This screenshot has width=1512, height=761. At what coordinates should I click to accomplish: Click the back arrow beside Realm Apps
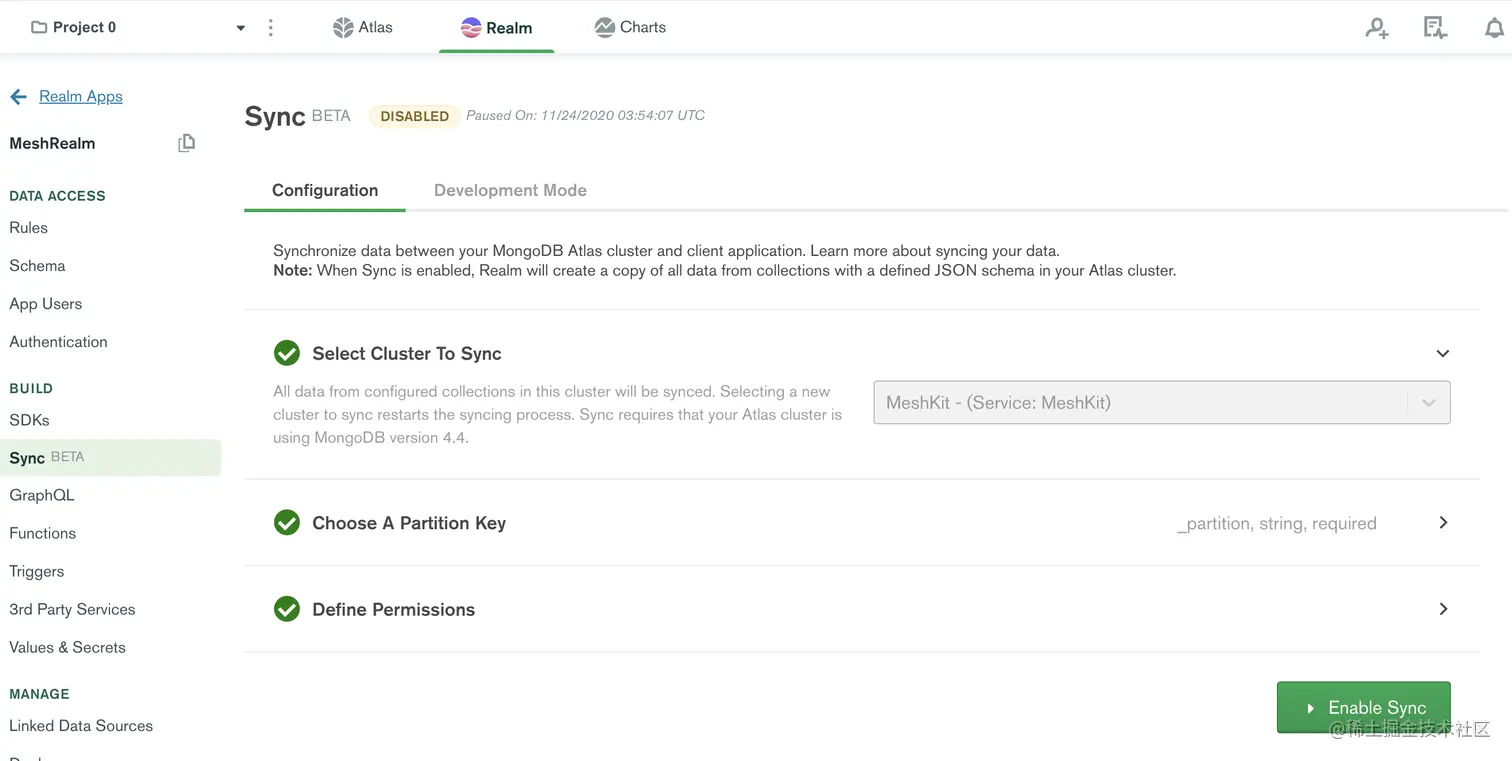pyautogui.click(x=18, y=97)
